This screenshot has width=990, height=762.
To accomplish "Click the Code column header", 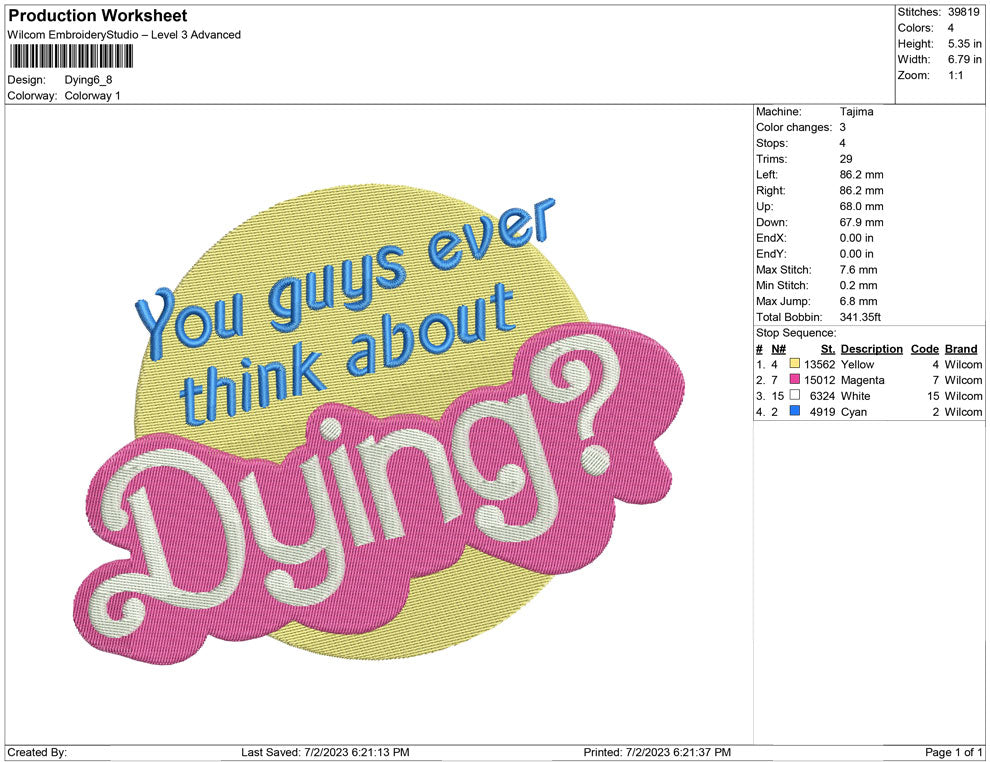I will coord(924,349).
